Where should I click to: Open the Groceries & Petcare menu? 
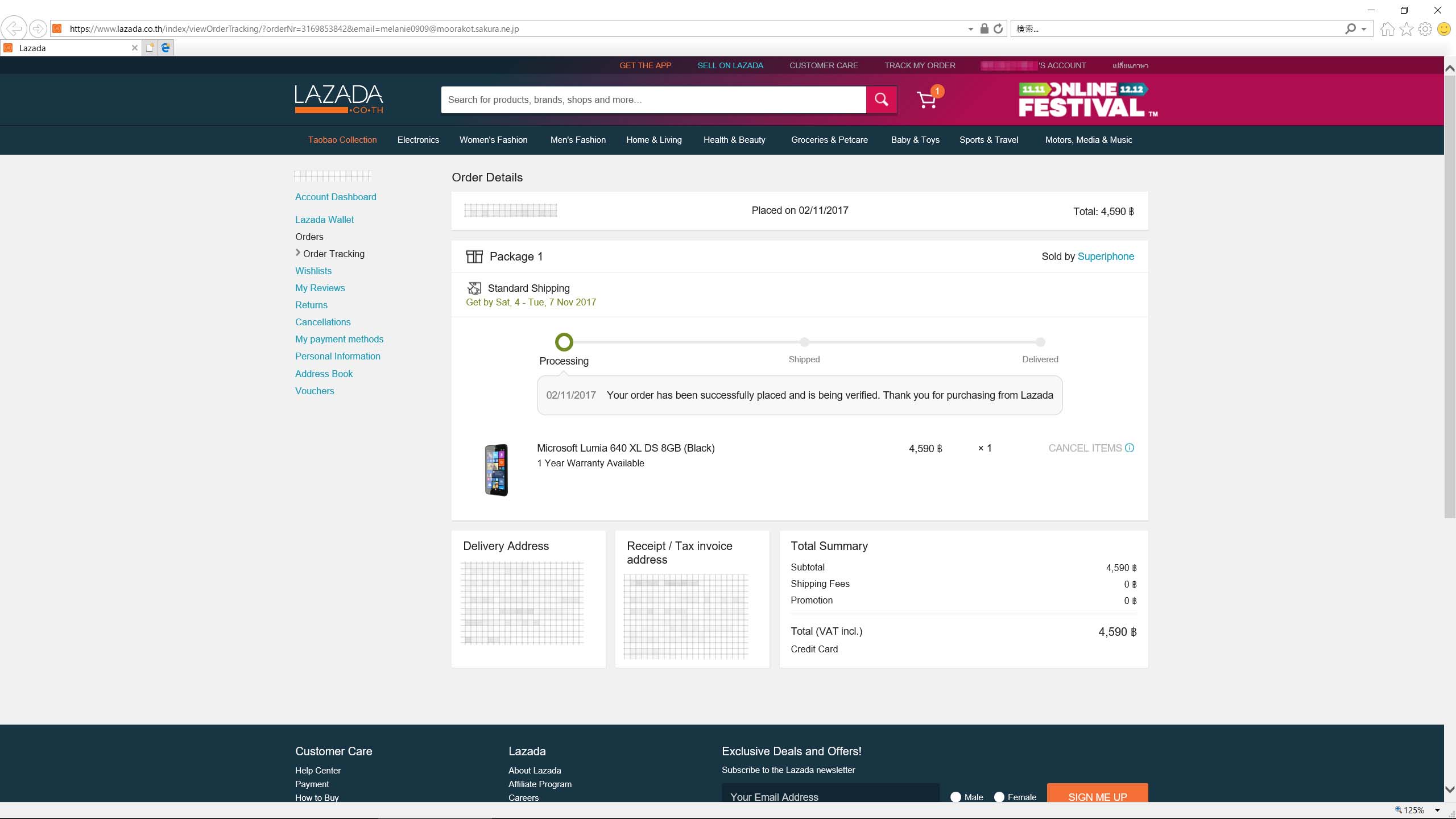[x=829, y=140]
